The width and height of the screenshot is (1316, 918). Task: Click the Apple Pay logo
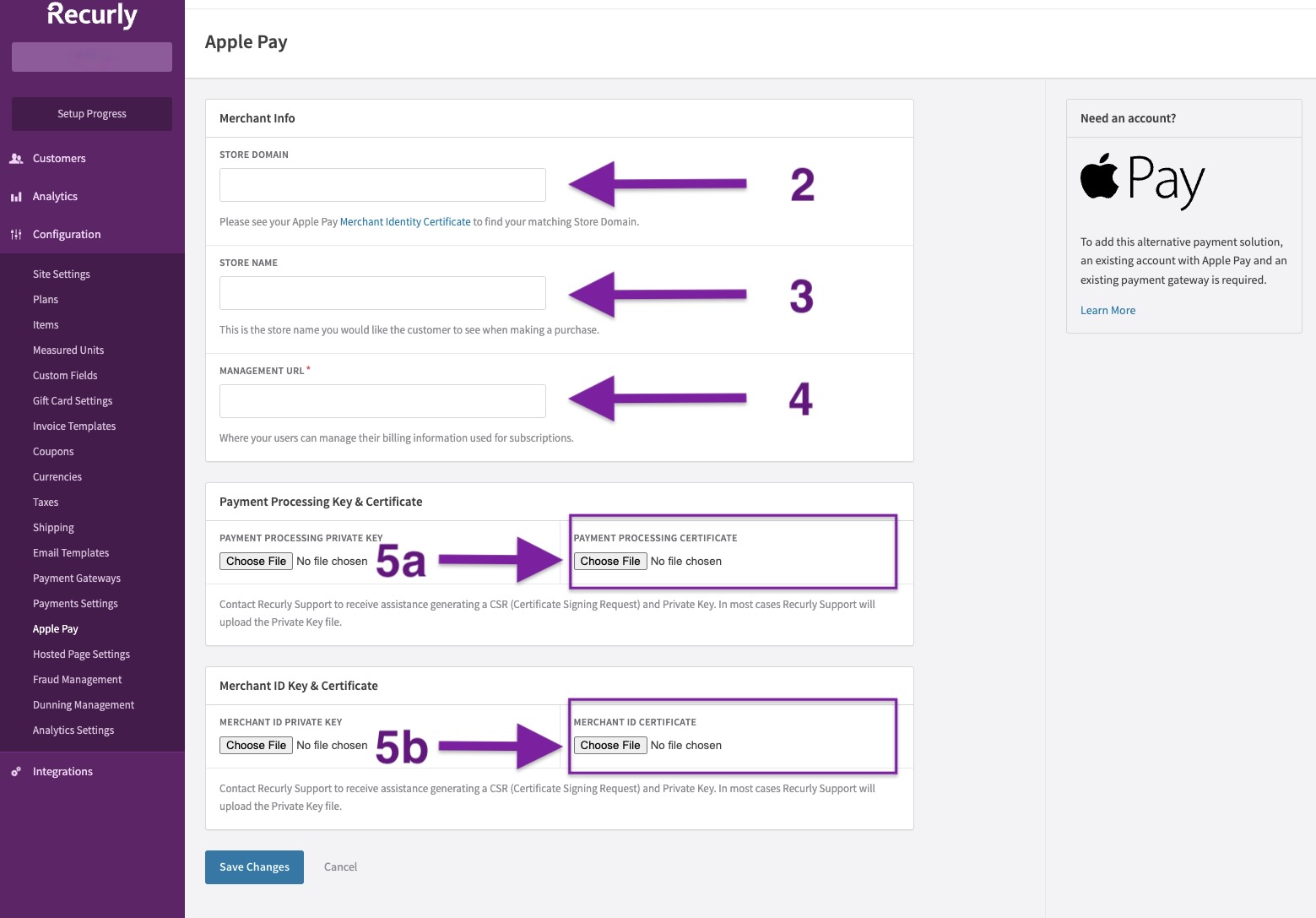click(x=1142, y=180)
